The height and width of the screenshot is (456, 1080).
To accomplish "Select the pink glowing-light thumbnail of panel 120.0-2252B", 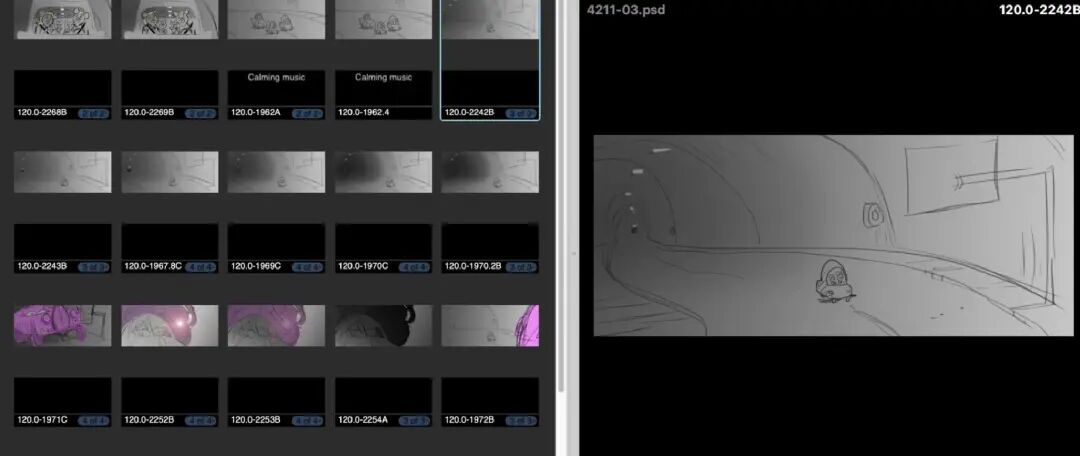I will pos(169,325).
